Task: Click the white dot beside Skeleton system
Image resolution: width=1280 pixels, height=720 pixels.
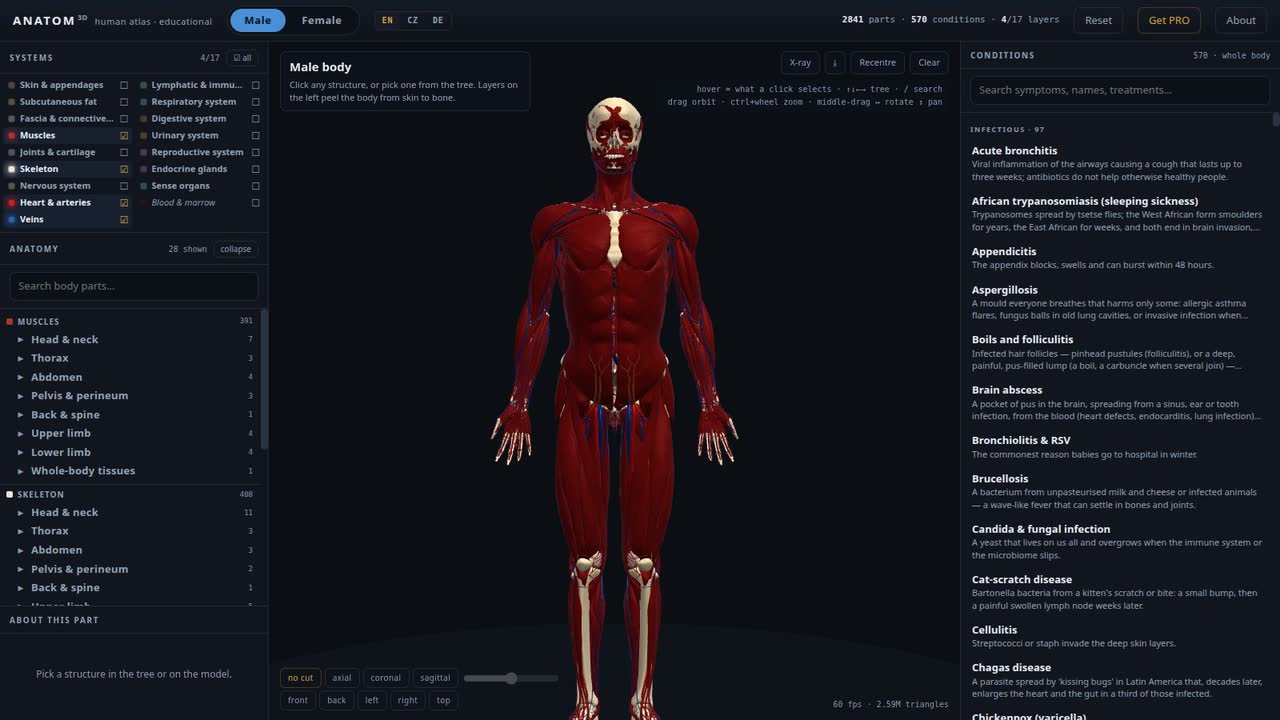Action: [12, 169]
